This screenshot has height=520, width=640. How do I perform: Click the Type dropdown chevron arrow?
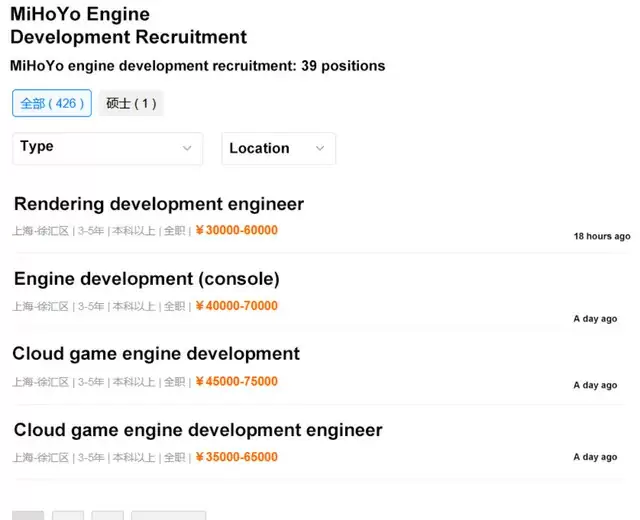pos(187,148)
